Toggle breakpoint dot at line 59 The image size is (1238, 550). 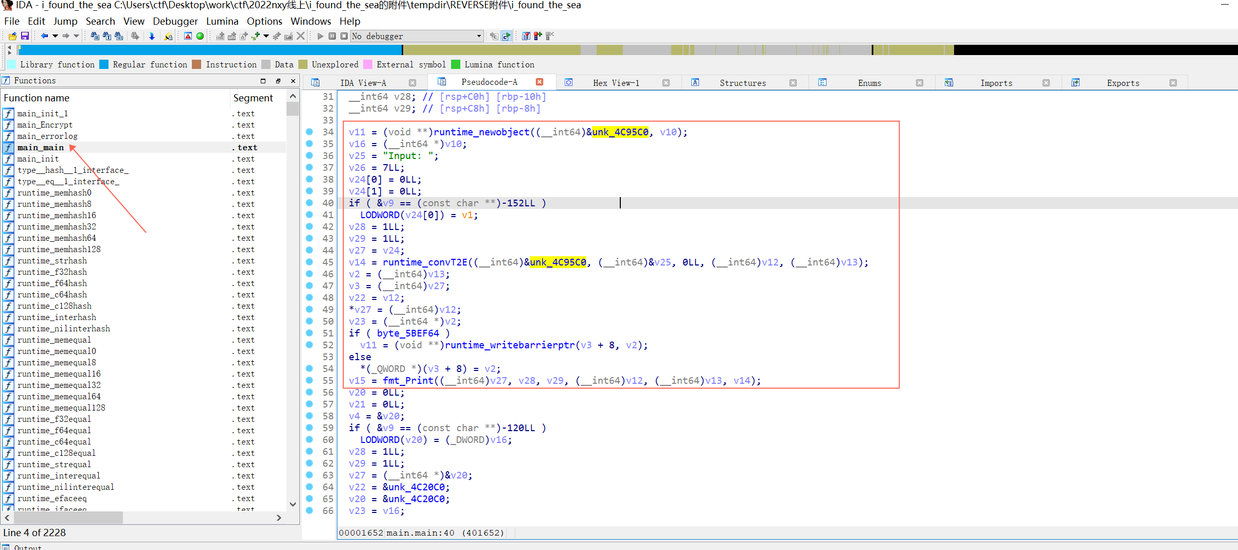pos(310,427)
